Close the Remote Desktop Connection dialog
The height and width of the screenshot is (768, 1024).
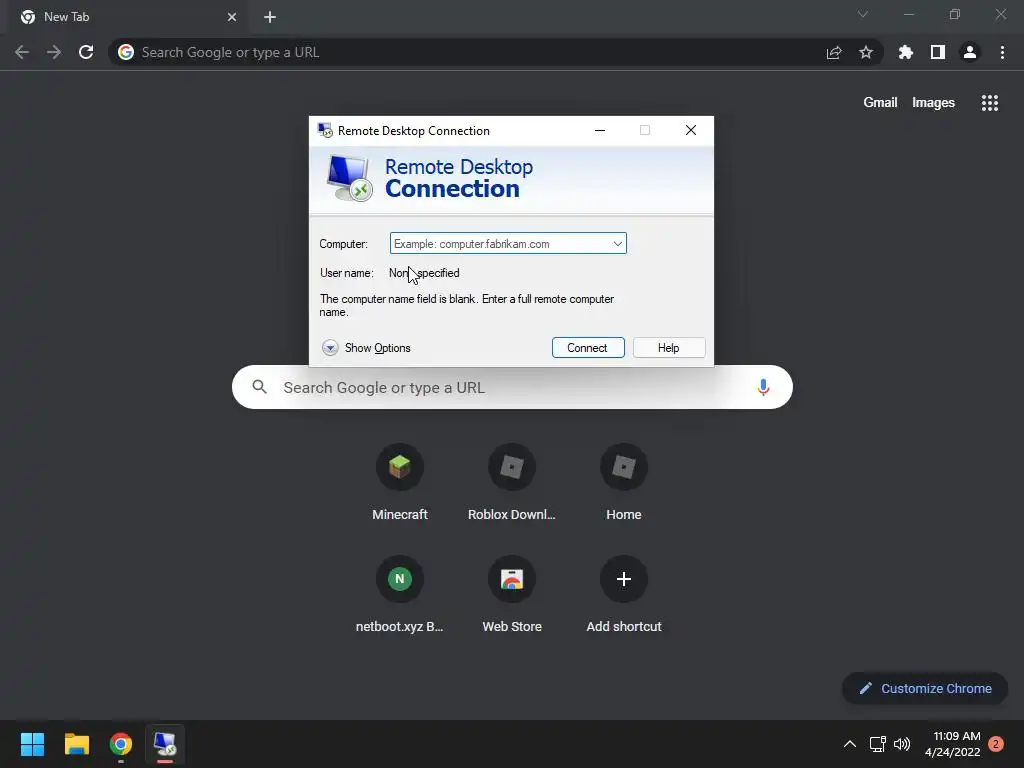690,130
